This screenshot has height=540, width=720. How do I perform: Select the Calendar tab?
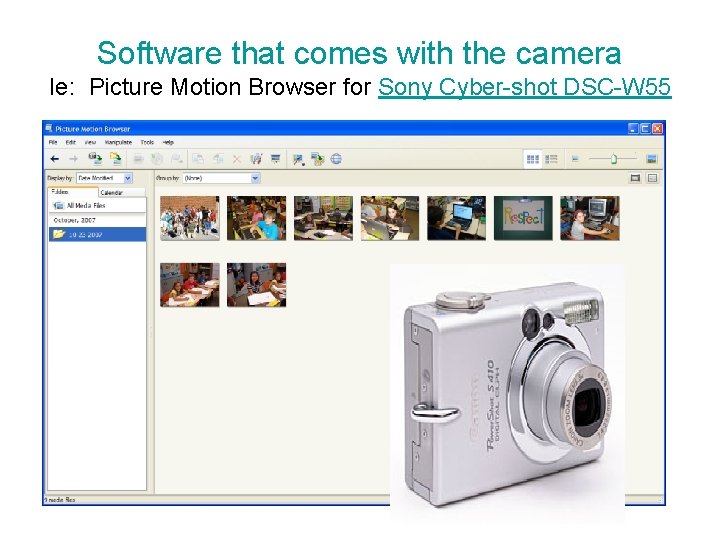[122, 192]
